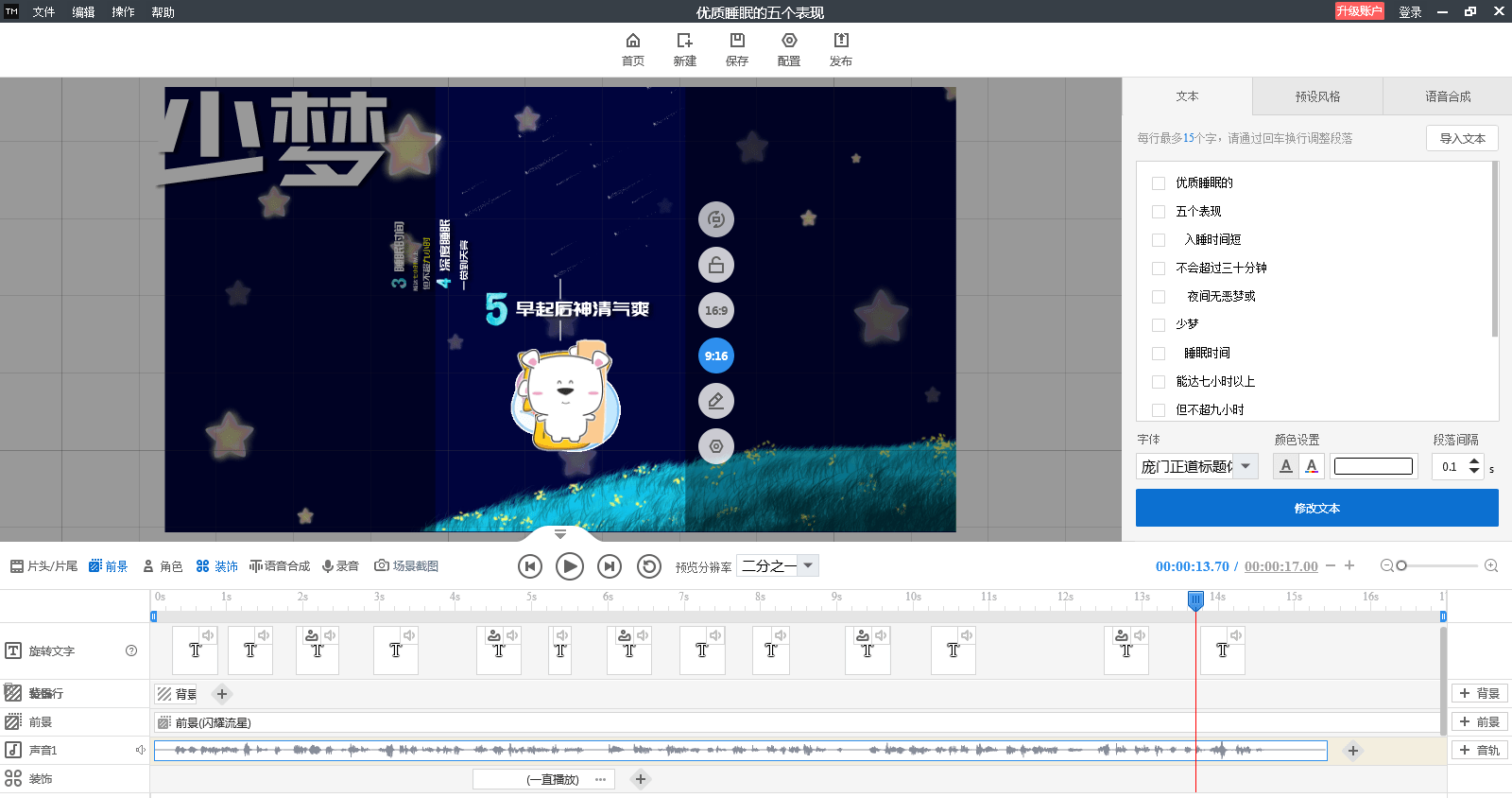Click the 登录 login link
The height and width of the screenshot is (798, 1512).
tap(1410, 12)
